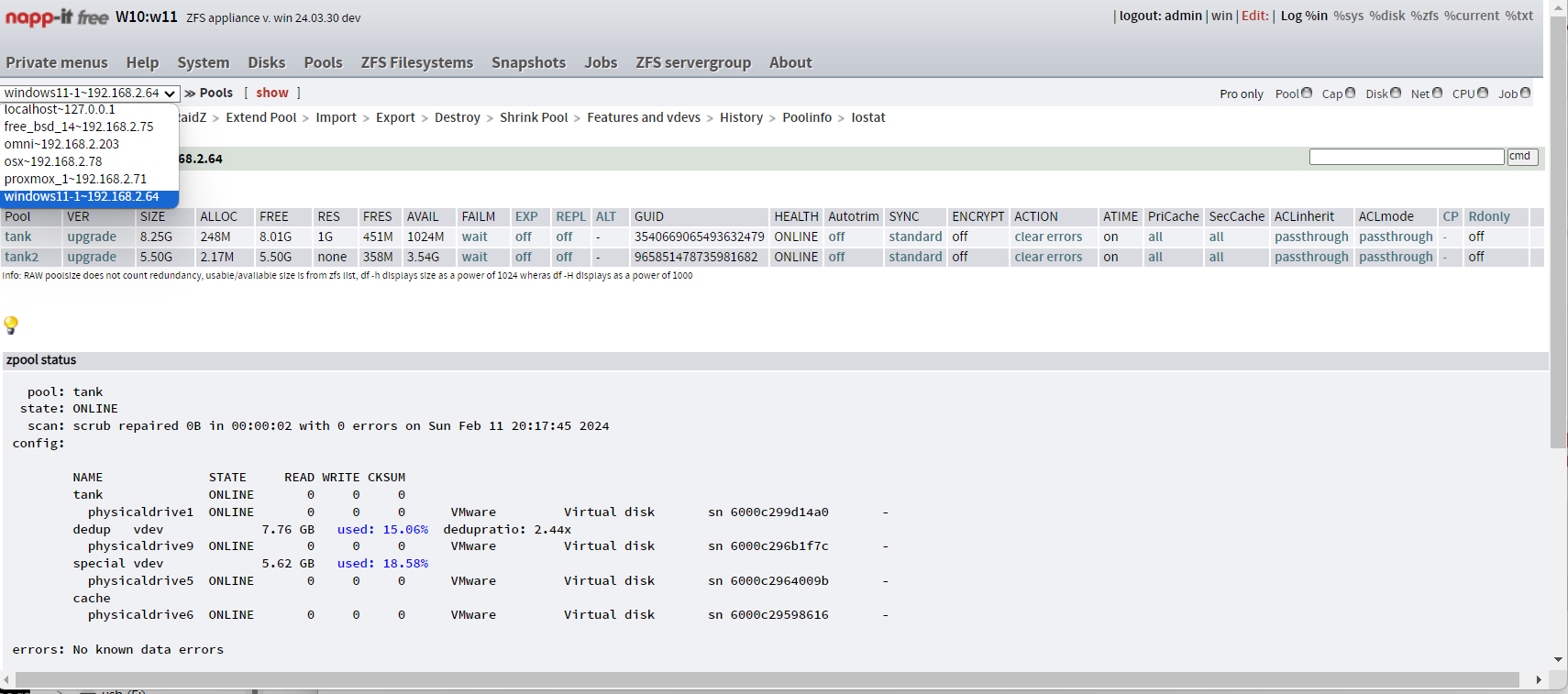Click the Pools breadcrumb link
1568x694 pixels.
[216, 93]
